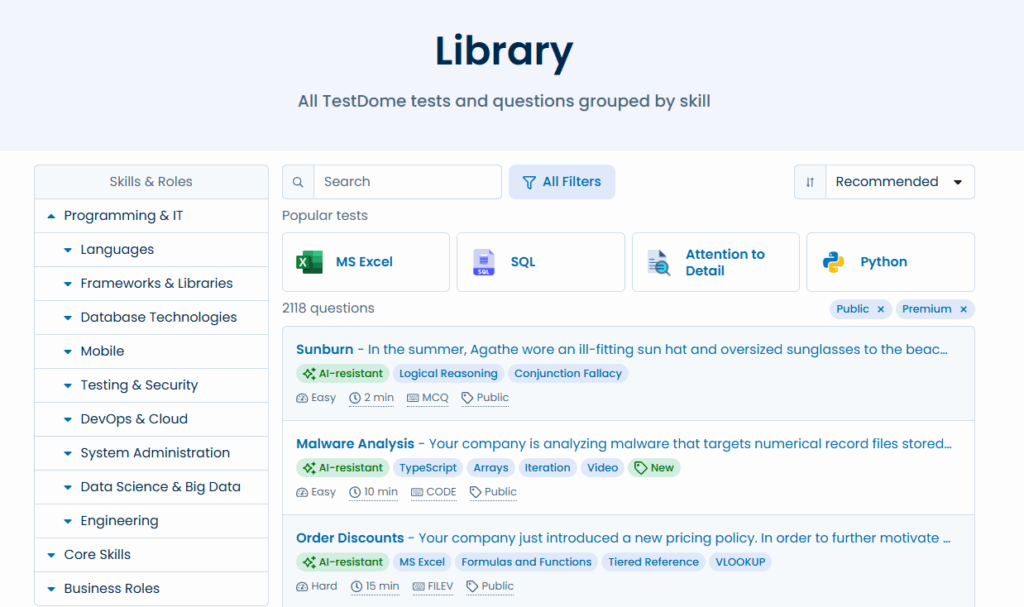Click the Python logo icon
The image size is (1024, 607).
click(833, 262)
